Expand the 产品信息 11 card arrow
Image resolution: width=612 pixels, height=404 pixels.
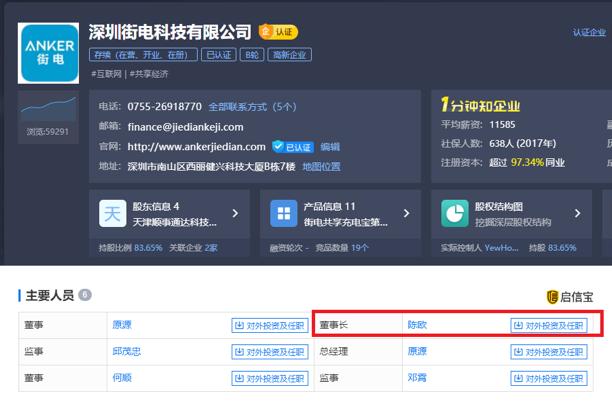tap(406, 214)
